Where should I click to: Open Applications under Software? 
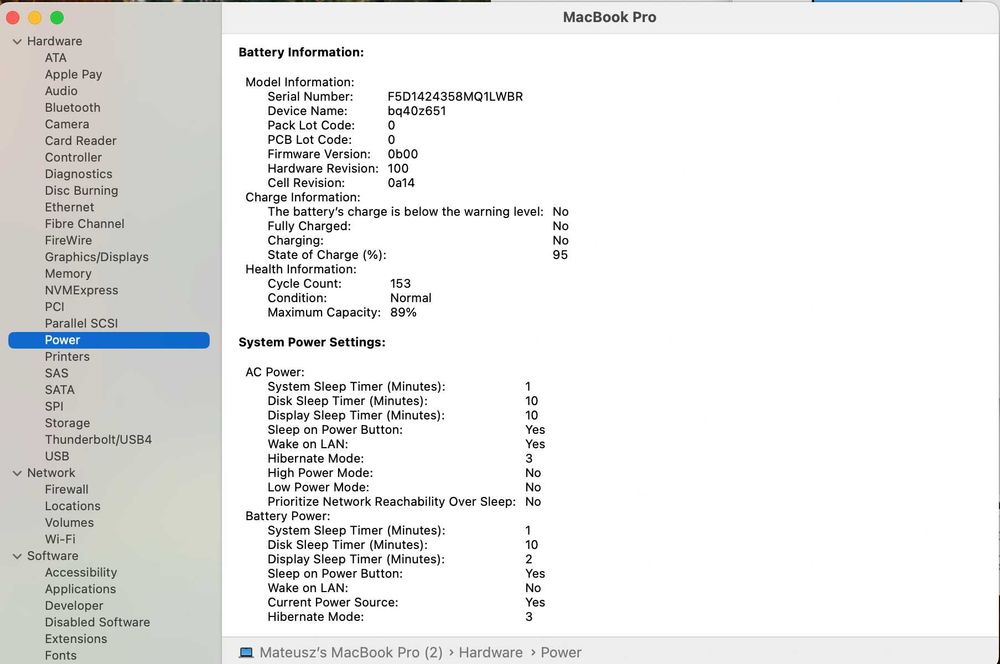tap(80, 589)
